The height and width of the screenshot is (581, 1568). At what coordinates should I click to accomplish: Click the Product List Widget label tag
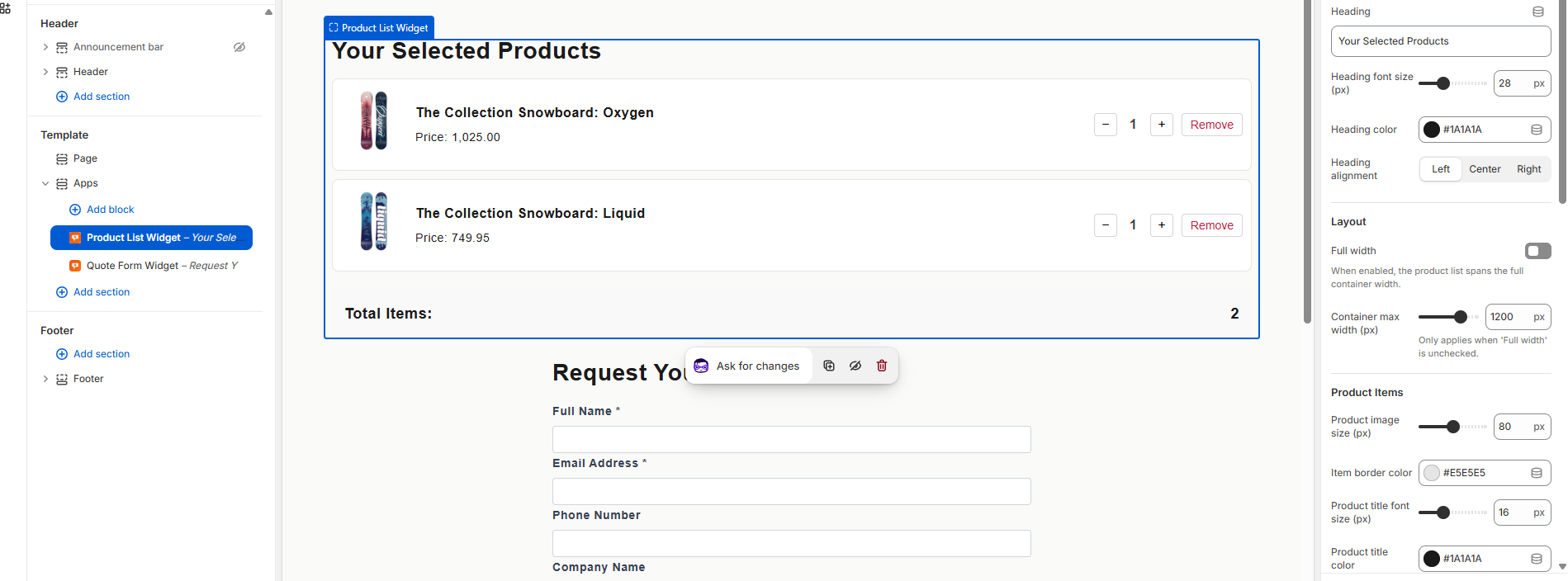click(x=379, y=27)
